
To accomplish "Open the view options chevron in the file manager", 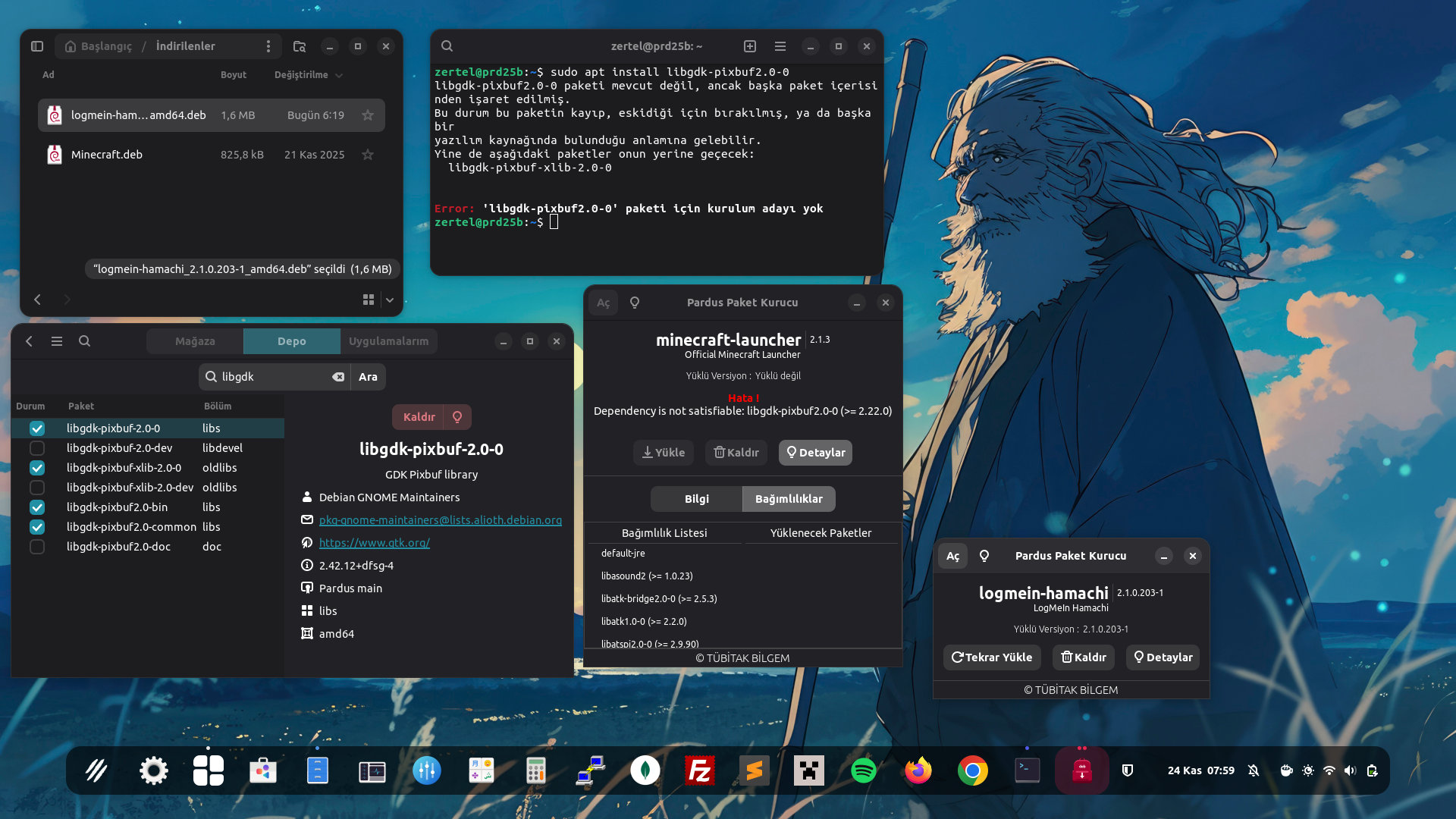I will [390, 300].
